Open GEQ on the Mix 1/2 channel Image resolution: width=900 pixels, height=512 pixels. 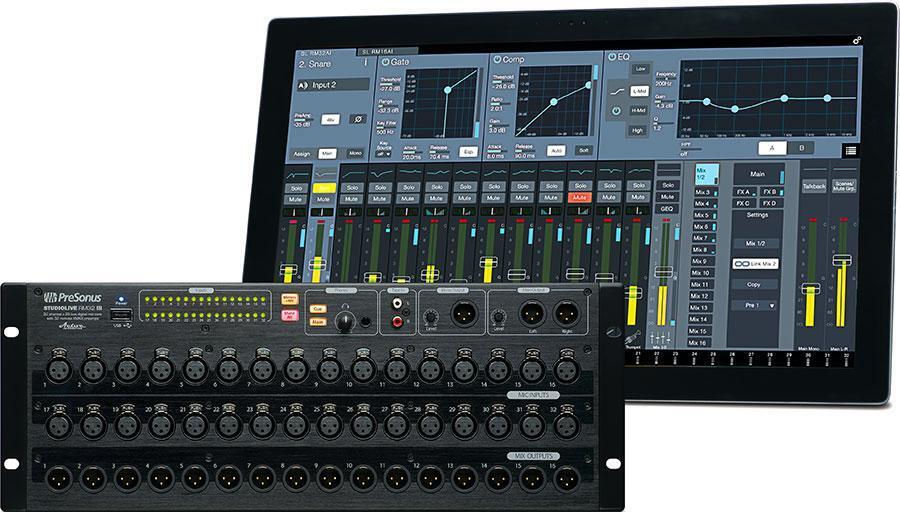pyautogui.click(x=668, y=209)
